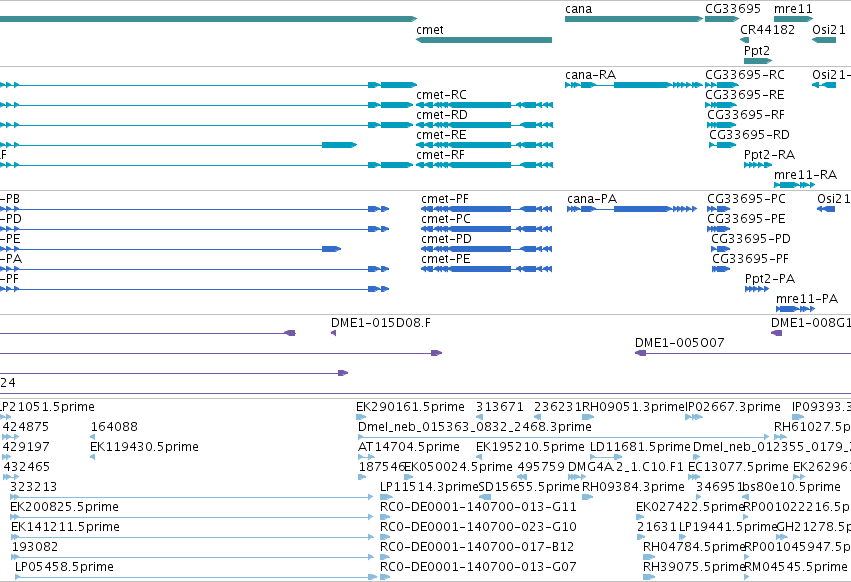Select RC0-DE0001-140700-013-G07 feature

pos(385,577)
